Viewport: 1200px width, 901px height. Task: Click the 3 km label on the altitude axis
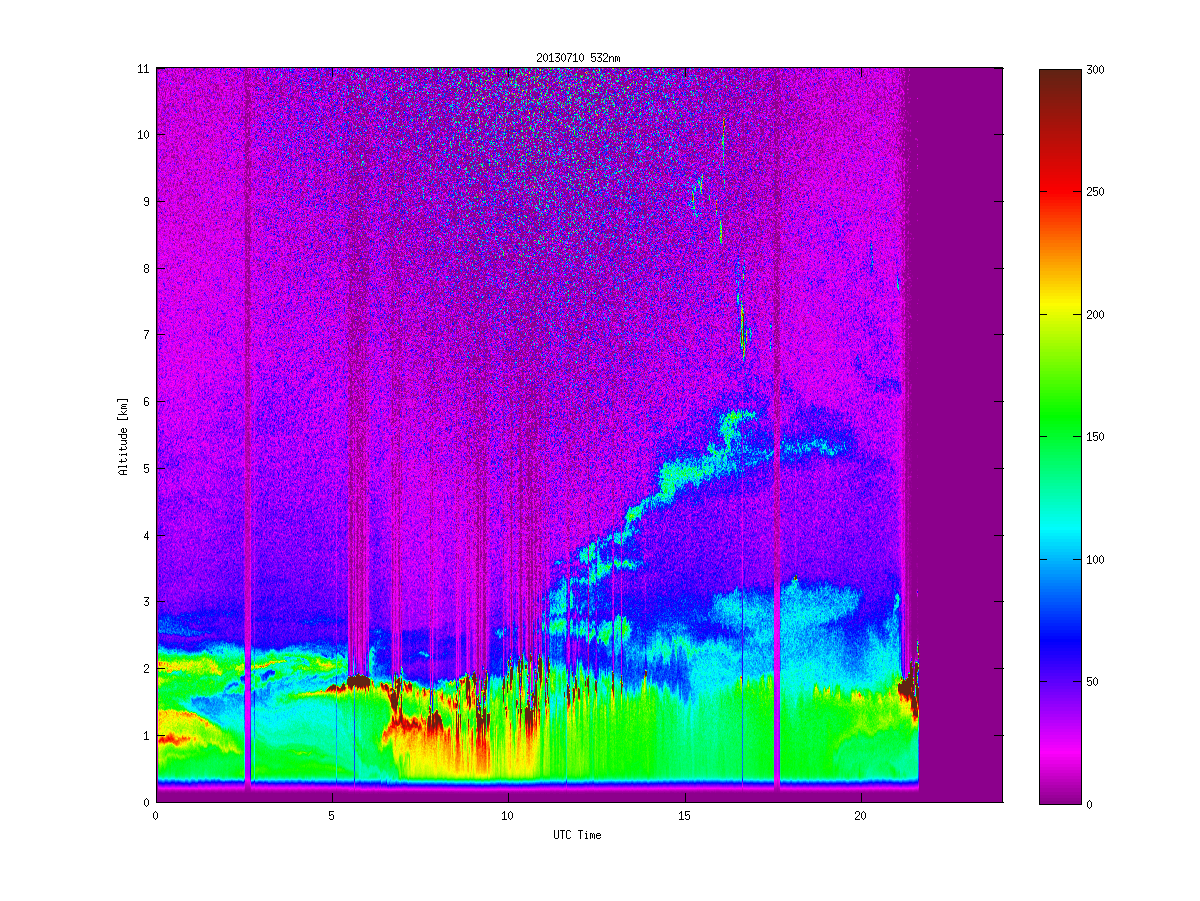pos(146,602)
